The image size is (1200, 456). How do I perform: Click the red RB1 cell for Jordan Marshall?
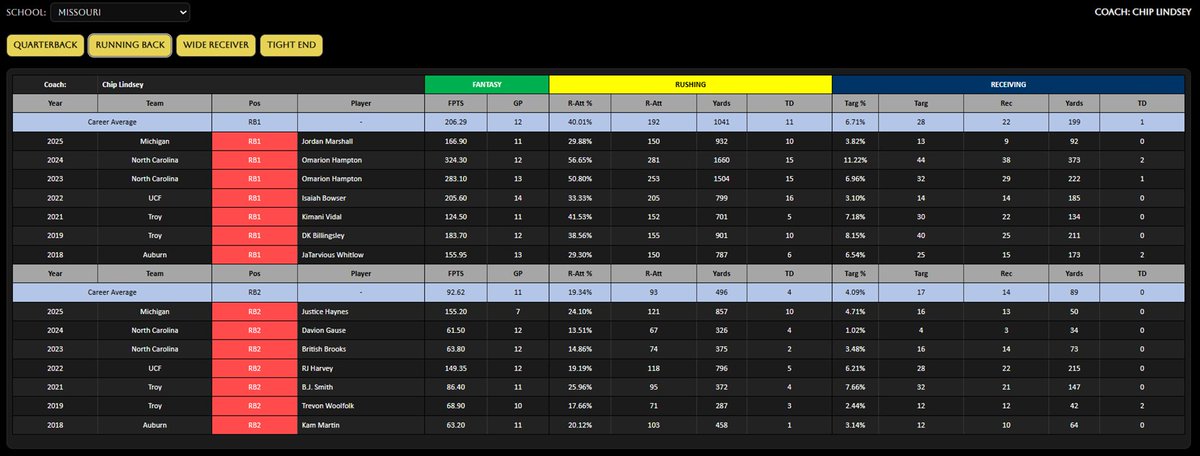pos(254,142)
